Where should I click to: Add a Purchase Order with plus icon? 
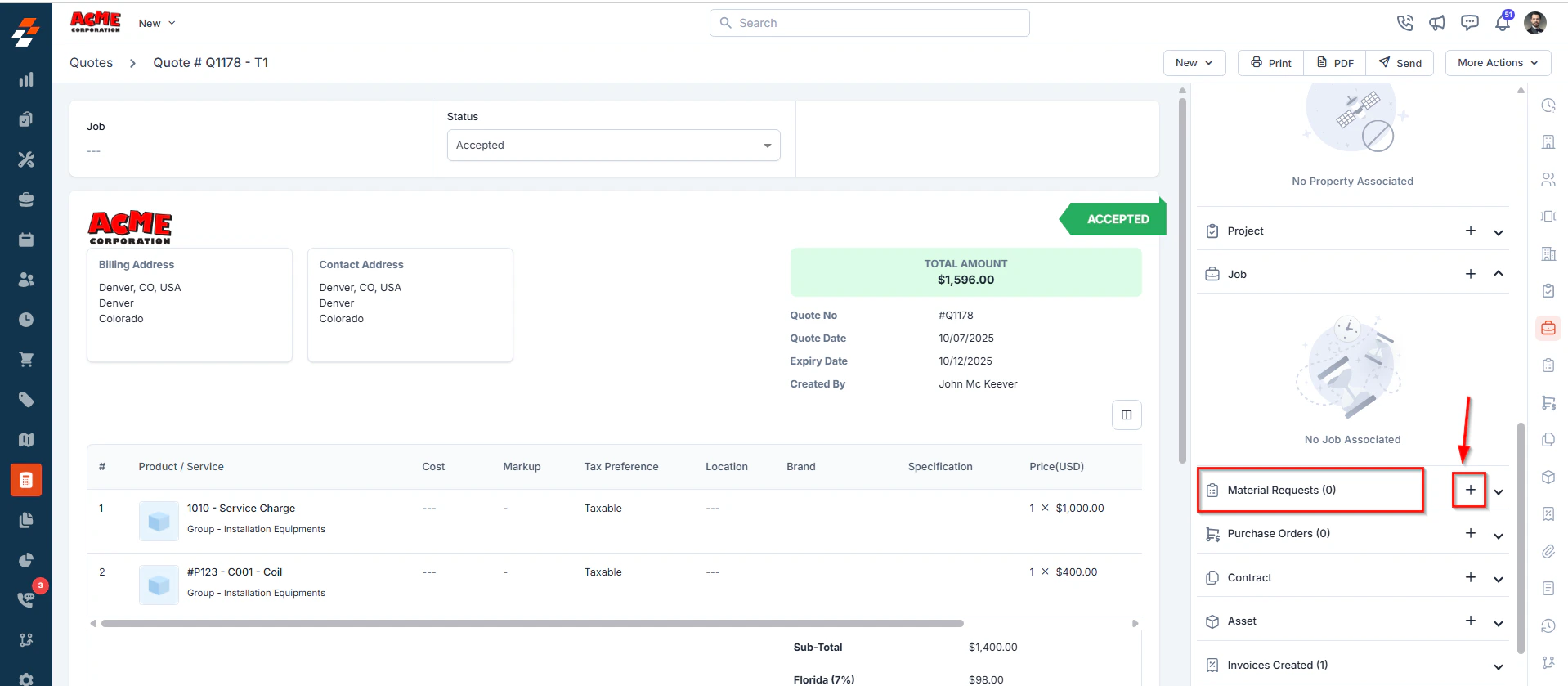(x=1471, y=533)
